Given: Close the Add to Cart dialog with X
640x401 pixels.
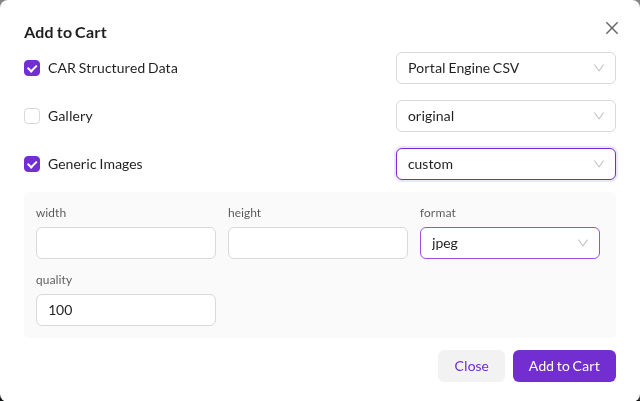Looking at the screenshot, I should (611, 28).
